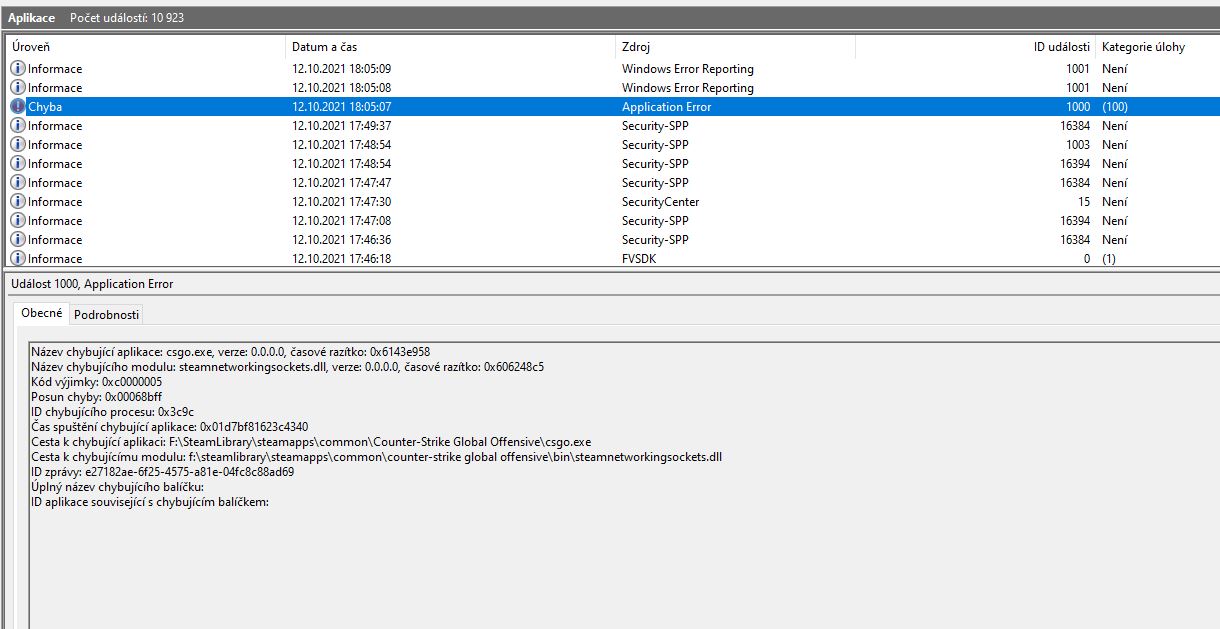This screenshot has width=1220, height=629.
Task: Open the Podrobnosti tab
Action: click(107, 315)
